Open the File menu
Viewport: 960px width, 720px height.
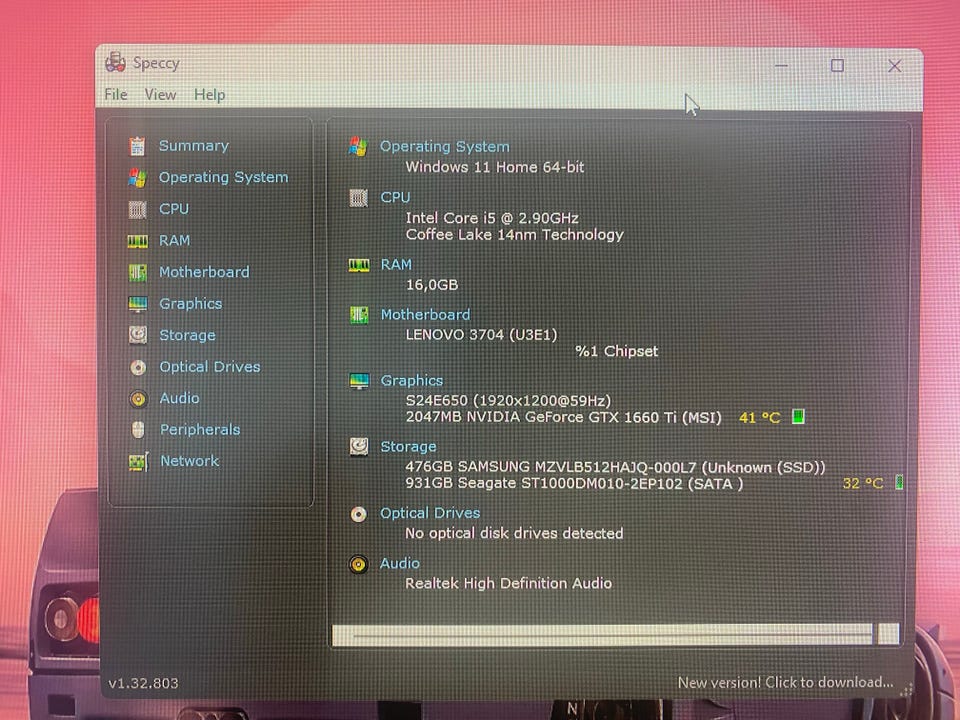[x=116, y=94]
